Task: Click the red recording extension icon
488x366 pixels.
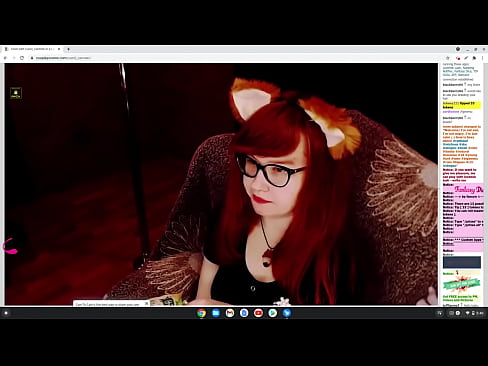Action: (x=458, y=58)
